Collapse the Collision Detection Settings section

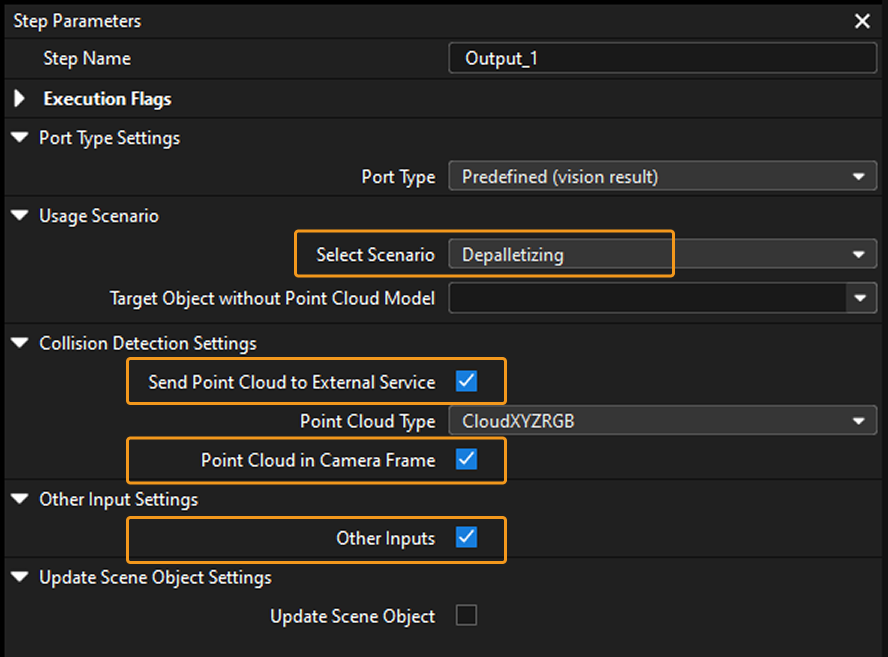pyautogui.click(x=18, y=343)
